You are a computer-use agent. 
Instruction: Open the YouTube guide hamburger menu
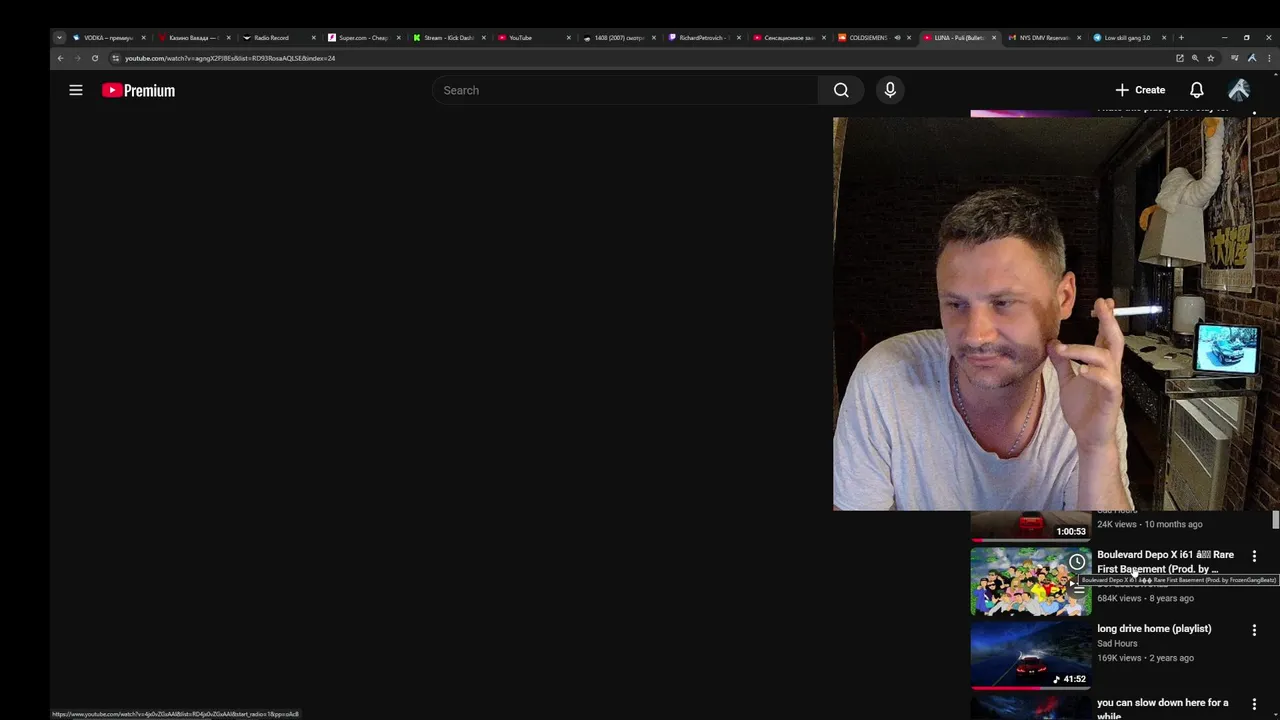(x=76, y=90)
